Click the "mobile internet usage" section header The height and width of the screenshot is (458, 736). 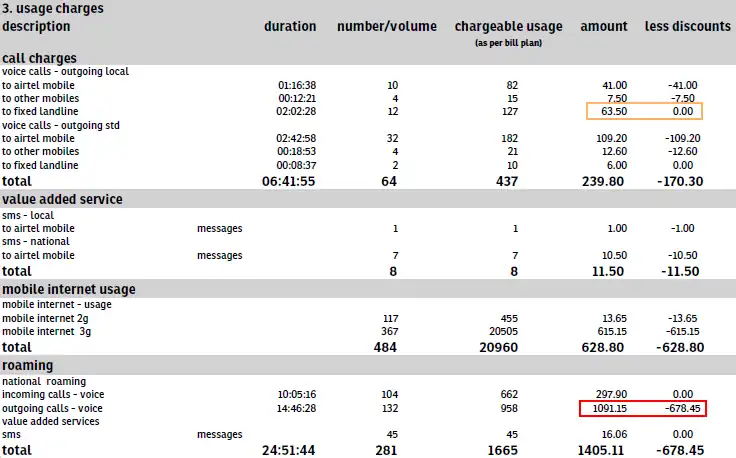(x=69, y=290)
